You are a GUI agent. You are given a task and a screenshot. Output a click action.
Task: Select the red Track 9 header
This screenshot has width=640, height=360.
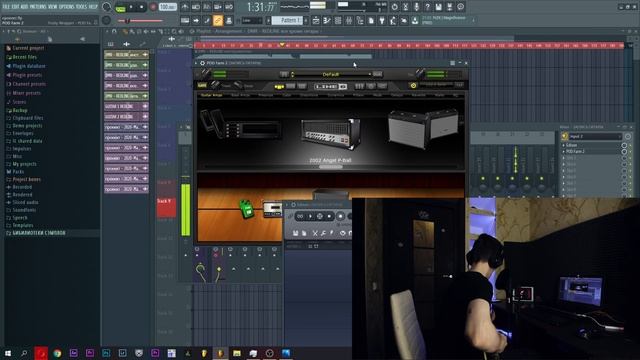tap(166, 208)
